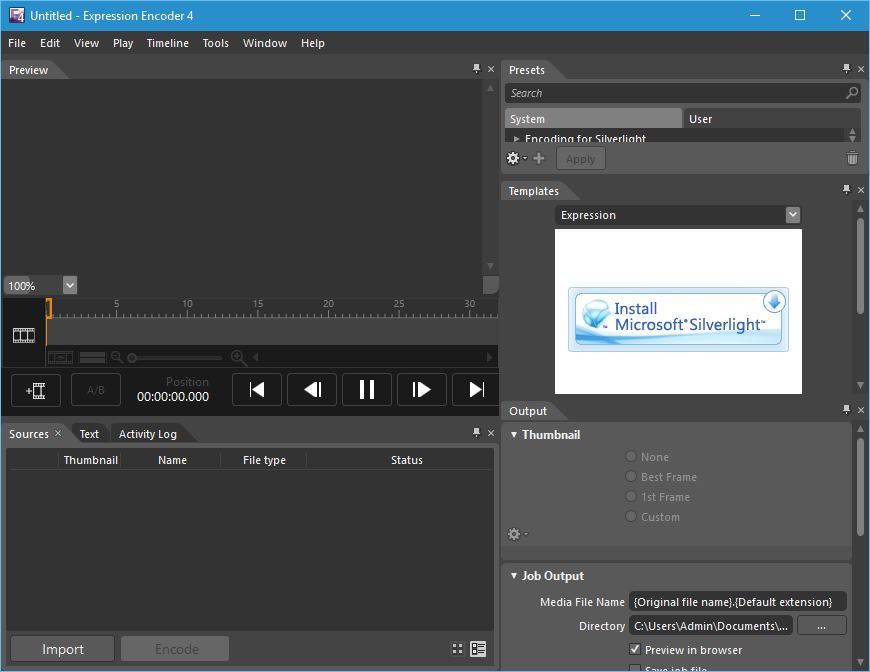Viewport: 870px width, 672px height.
Task: Open the Timeline menu
Action: coord(167,43)
